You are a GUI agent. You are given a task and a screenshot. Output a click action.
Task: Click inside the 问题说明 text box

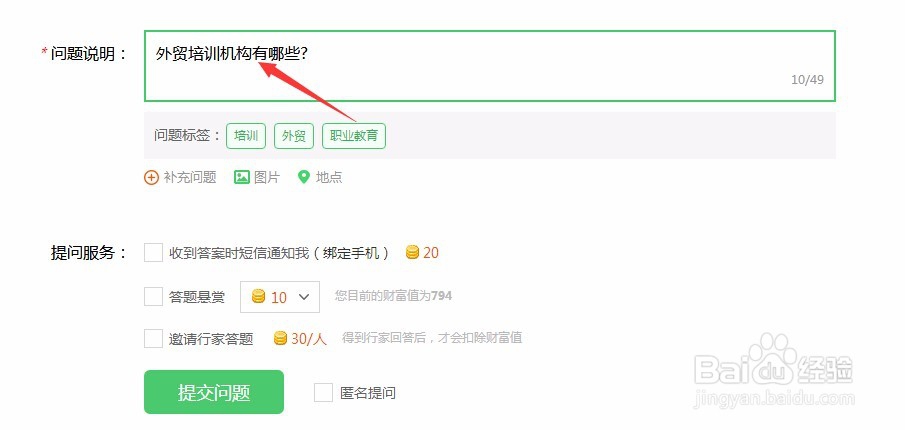point(489,66)
